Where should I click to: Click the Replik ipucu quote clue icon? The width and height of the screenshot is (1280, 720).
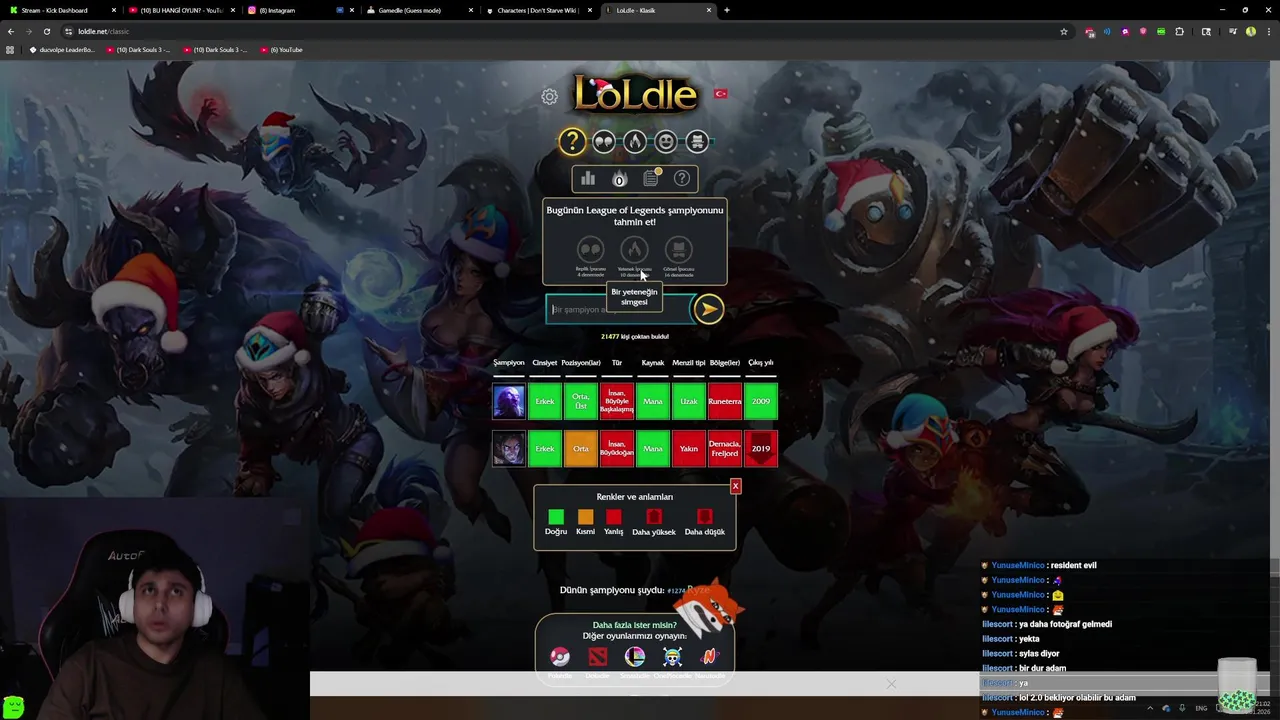(591, 249)
